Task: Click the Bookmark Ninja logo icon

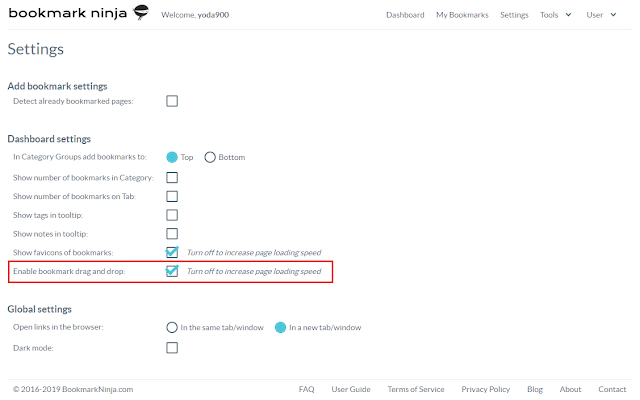Action: click(x=141, y=12)
